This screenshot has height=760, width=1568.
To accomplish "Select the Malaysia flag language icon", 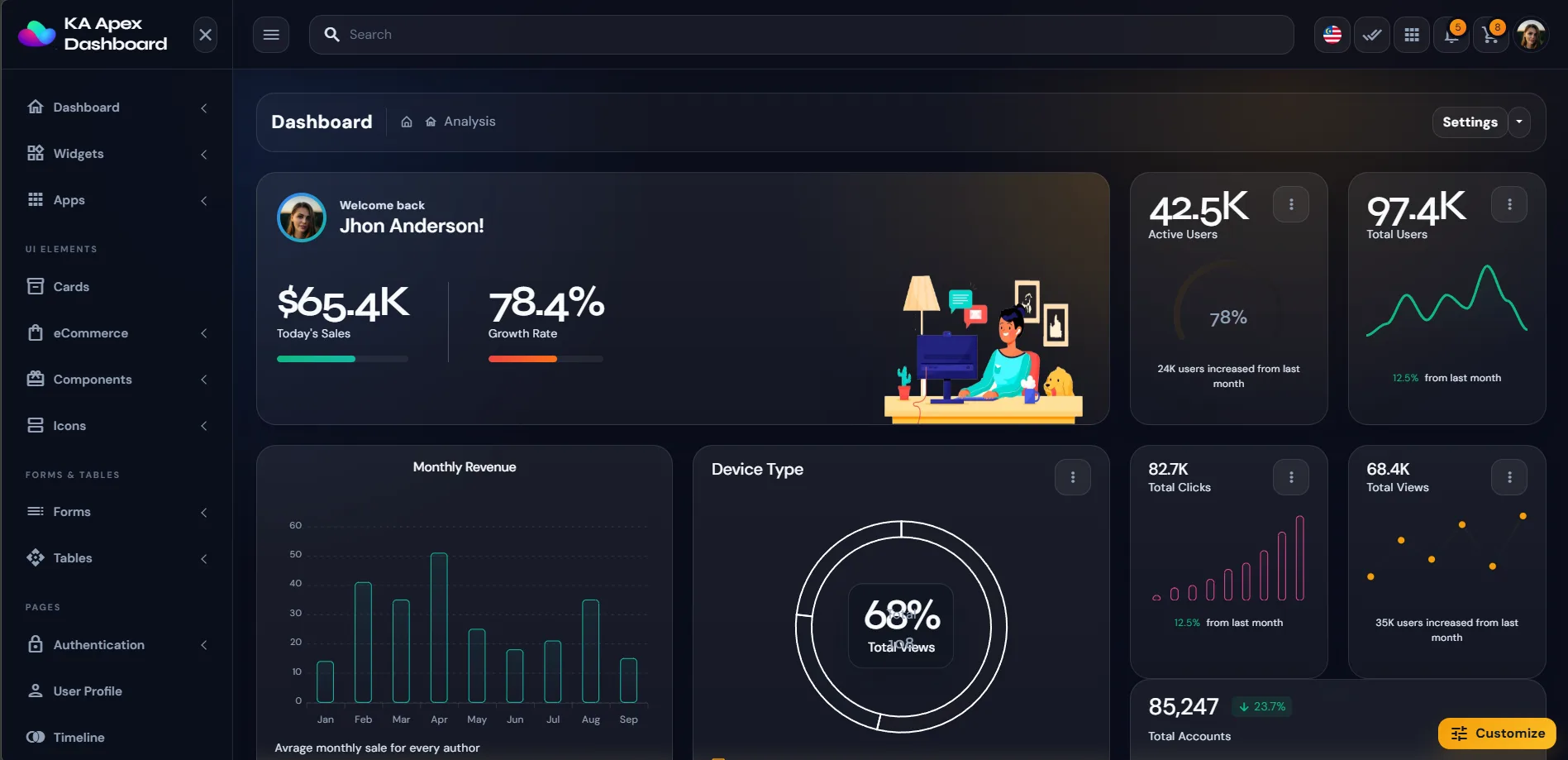I will click(x=1331, y=35).
